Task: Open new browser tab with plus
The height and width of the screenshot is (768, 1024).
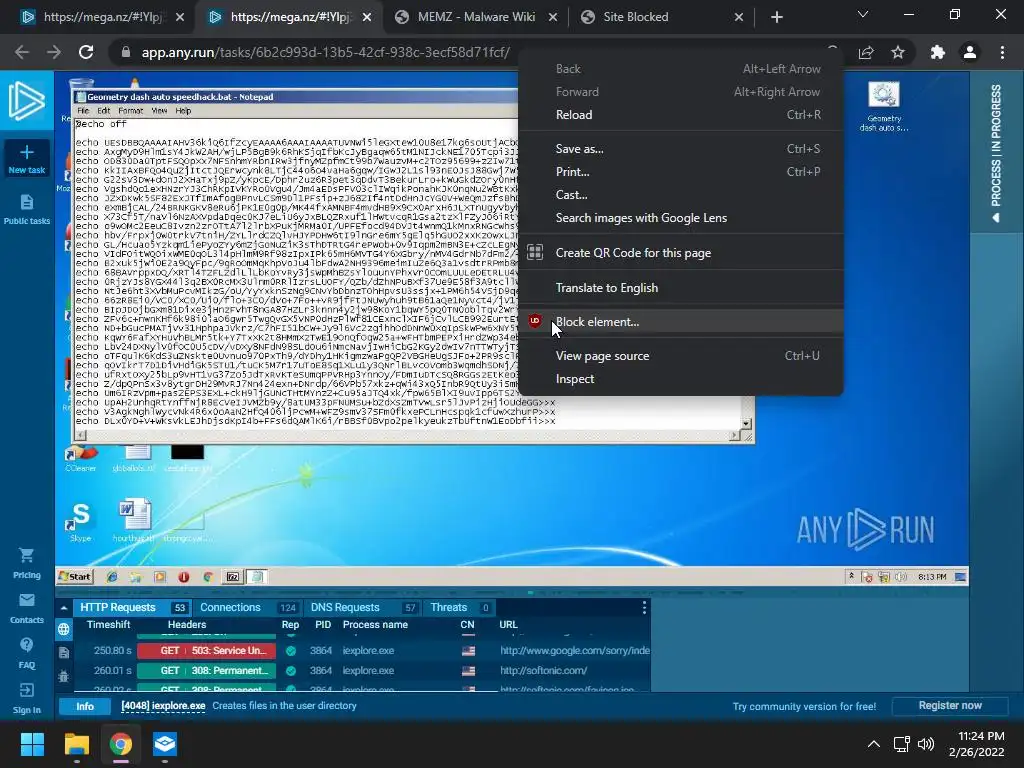Action: pyautogui.click(x=776, y=17)
